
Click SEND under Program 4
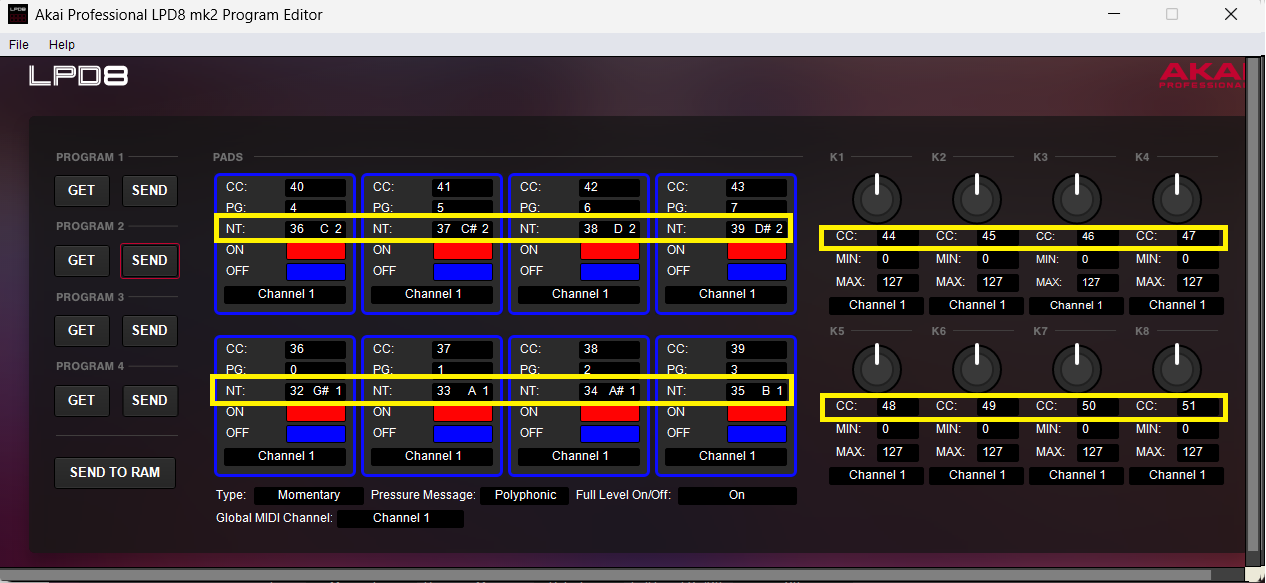pyautogui.click(x=150, y=400)
